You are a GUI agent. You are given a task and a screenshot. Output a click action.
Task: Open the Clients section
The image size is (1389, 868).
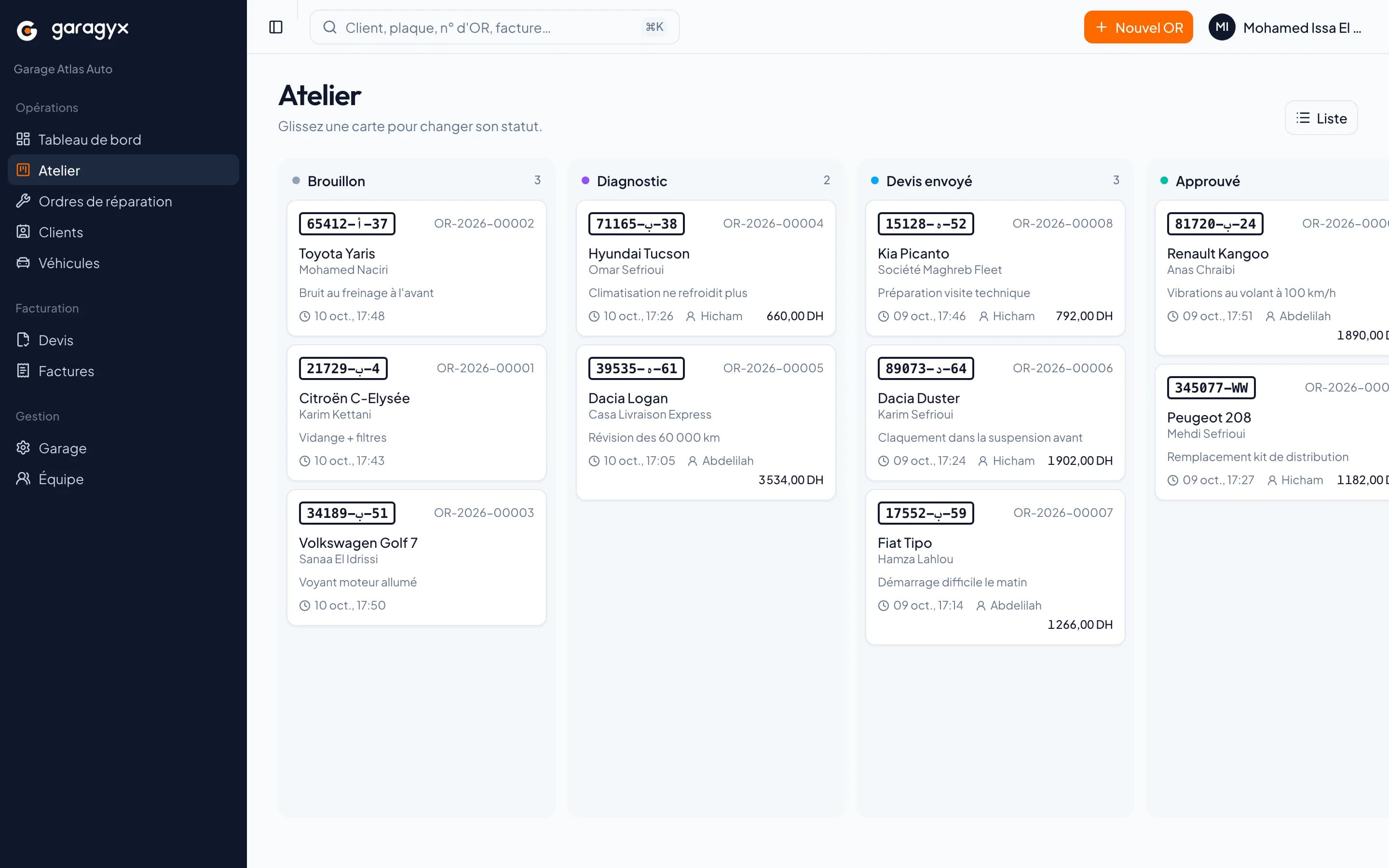tap(123, 232)
